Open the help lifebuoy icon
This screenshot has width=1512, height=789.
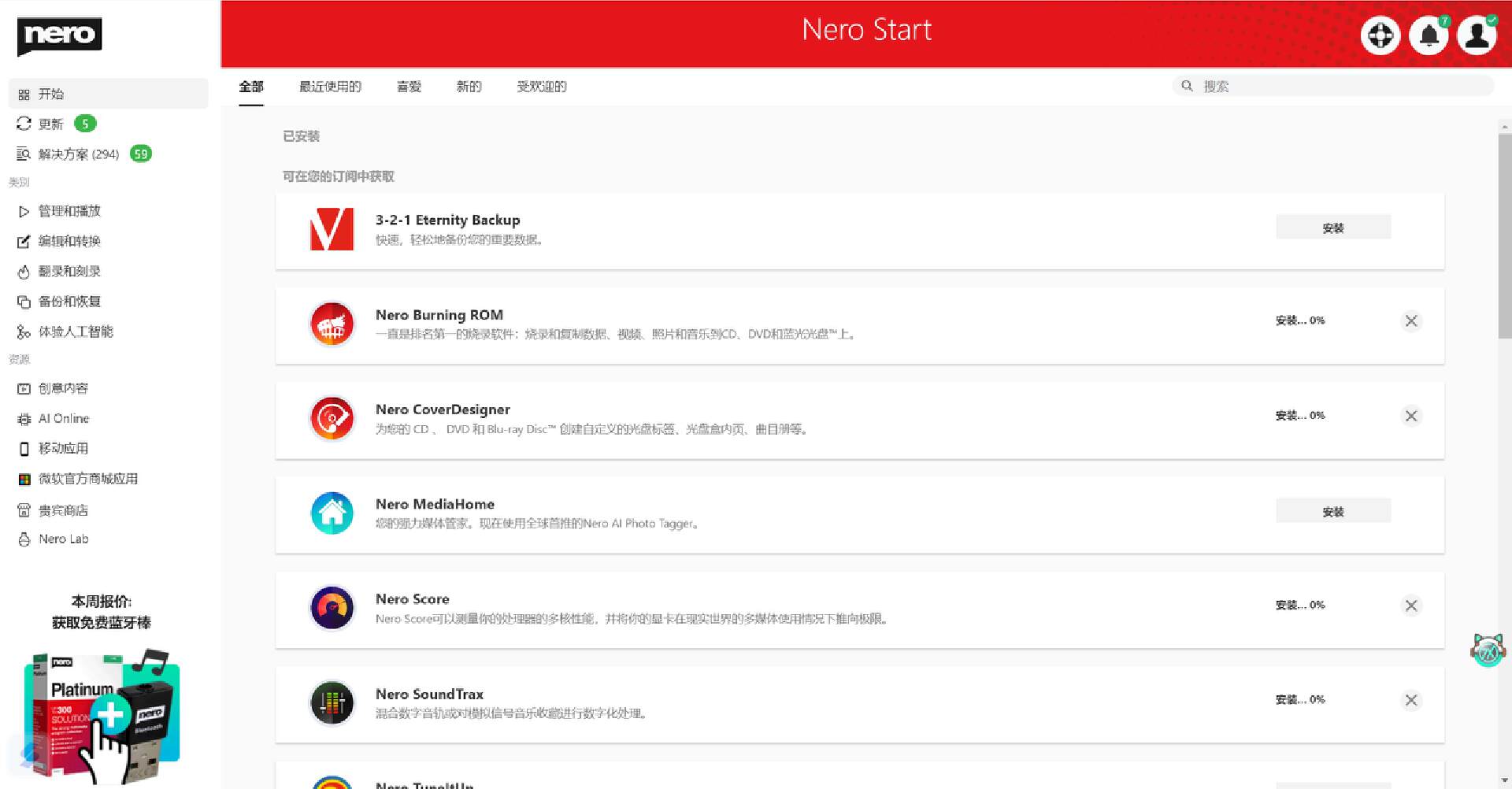coord(1380,35)
